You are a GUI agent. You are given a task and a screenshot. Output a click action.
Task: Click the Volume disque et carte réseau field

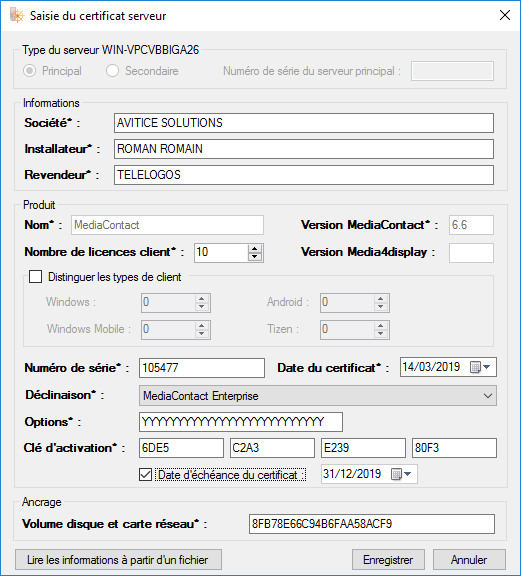click(371, 524)
